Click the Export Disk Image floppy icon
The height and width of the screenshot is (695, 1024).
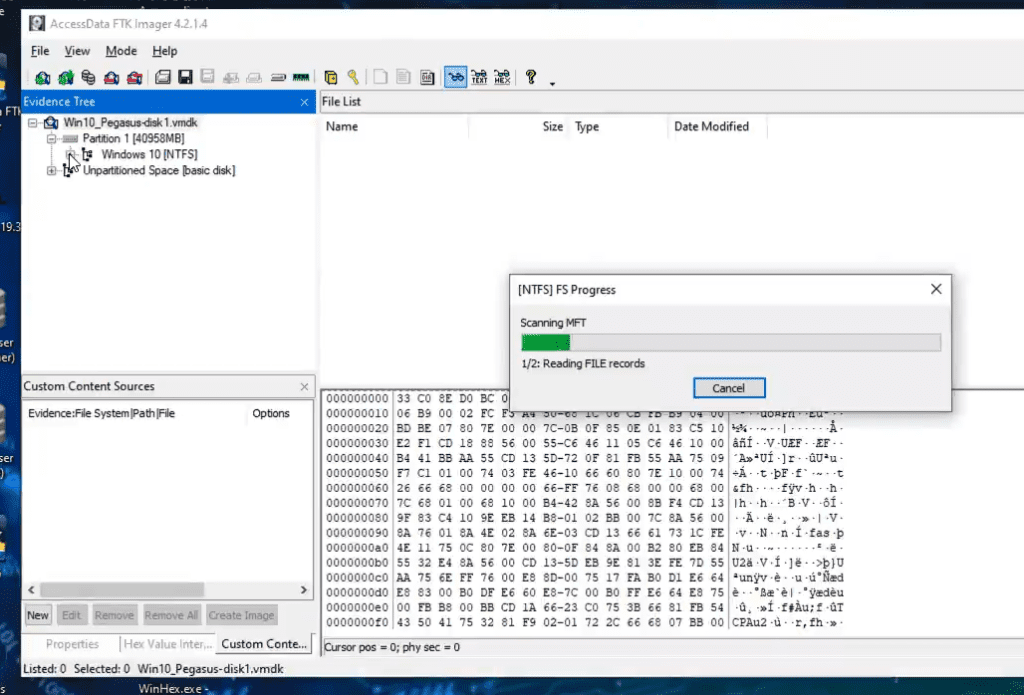(185, 77)
